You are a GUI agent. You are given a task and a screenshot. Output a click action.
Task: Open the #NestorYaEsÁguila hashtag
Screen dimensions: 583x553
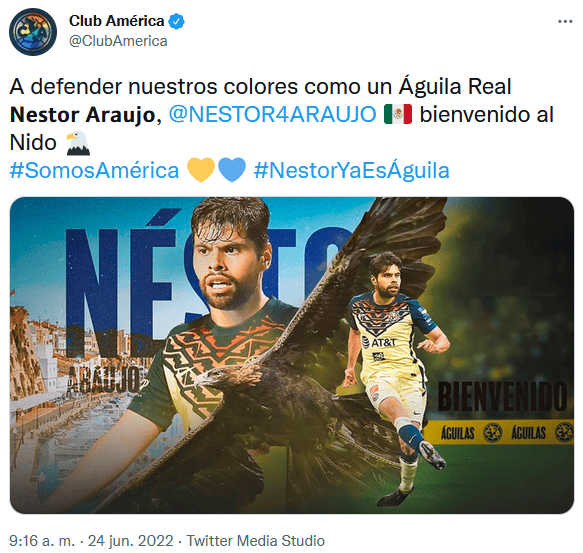click(351, 170)
